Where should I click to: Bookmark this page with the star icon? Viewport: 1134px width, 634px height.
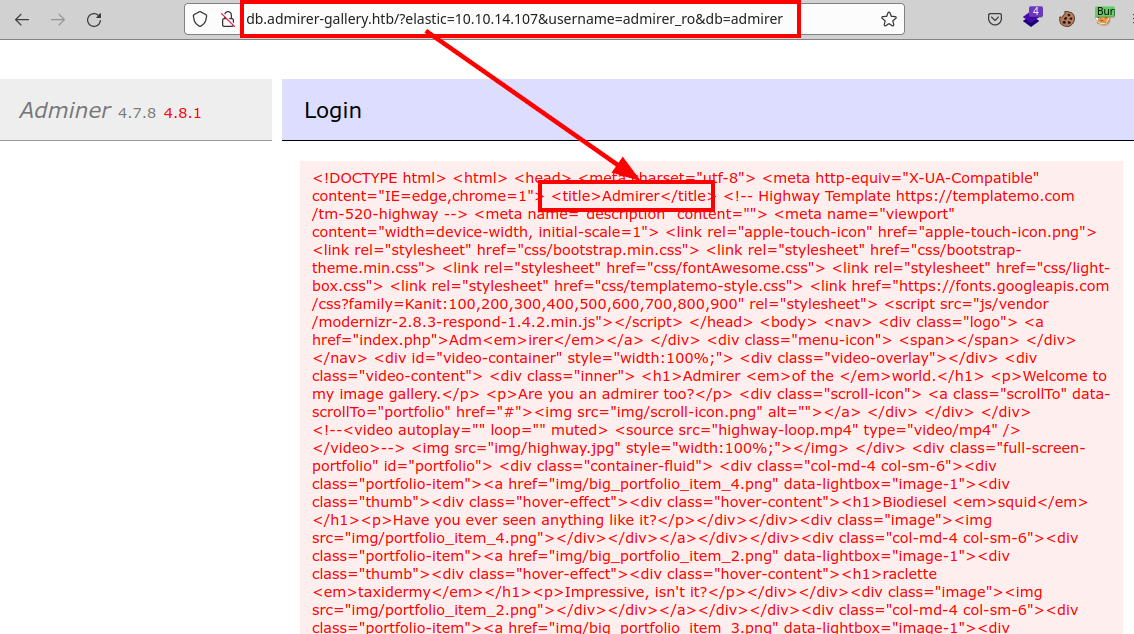889,20
